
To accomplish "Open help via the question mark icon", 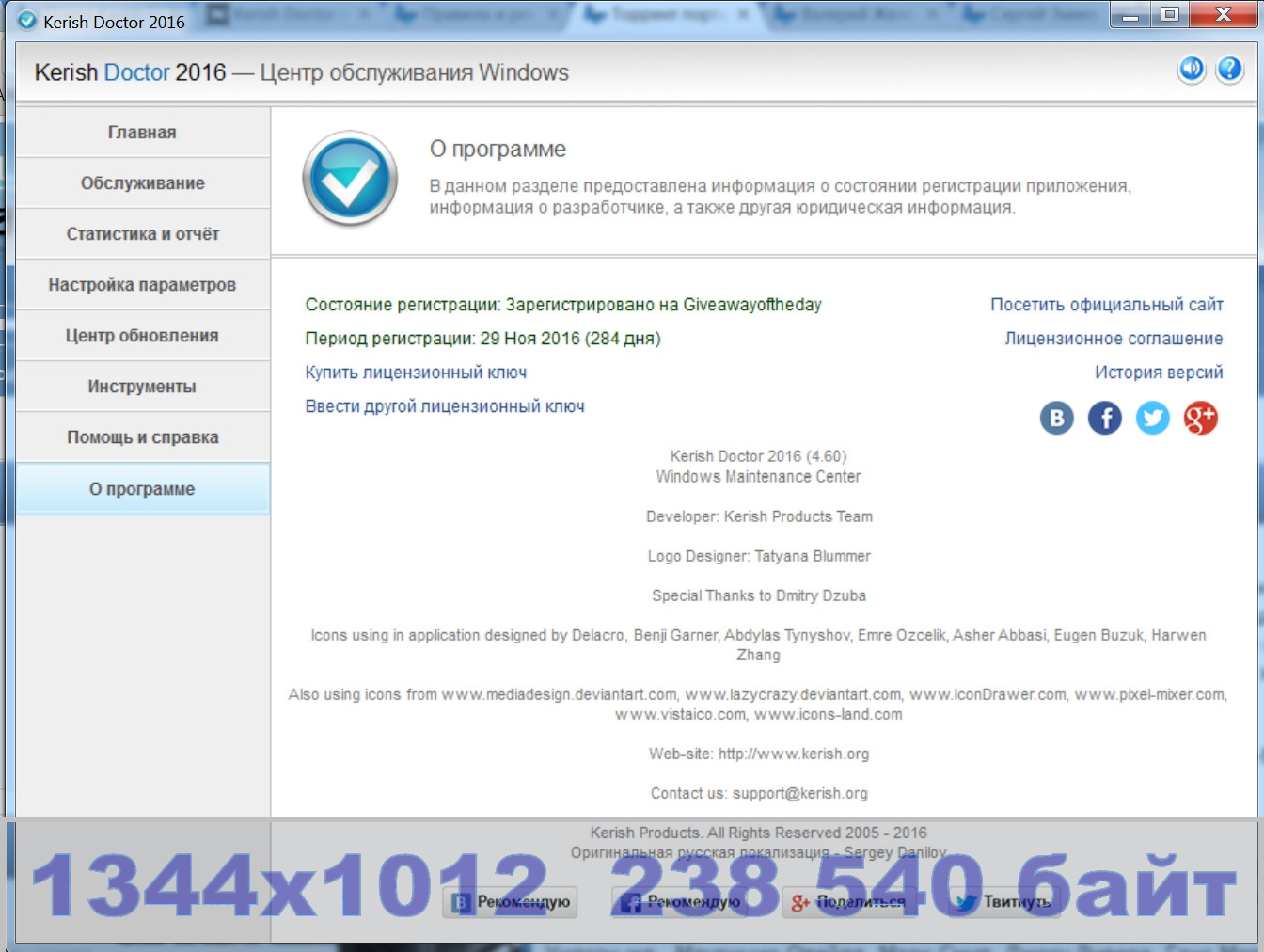I will pyautogui.click(x=1229, y=69).
